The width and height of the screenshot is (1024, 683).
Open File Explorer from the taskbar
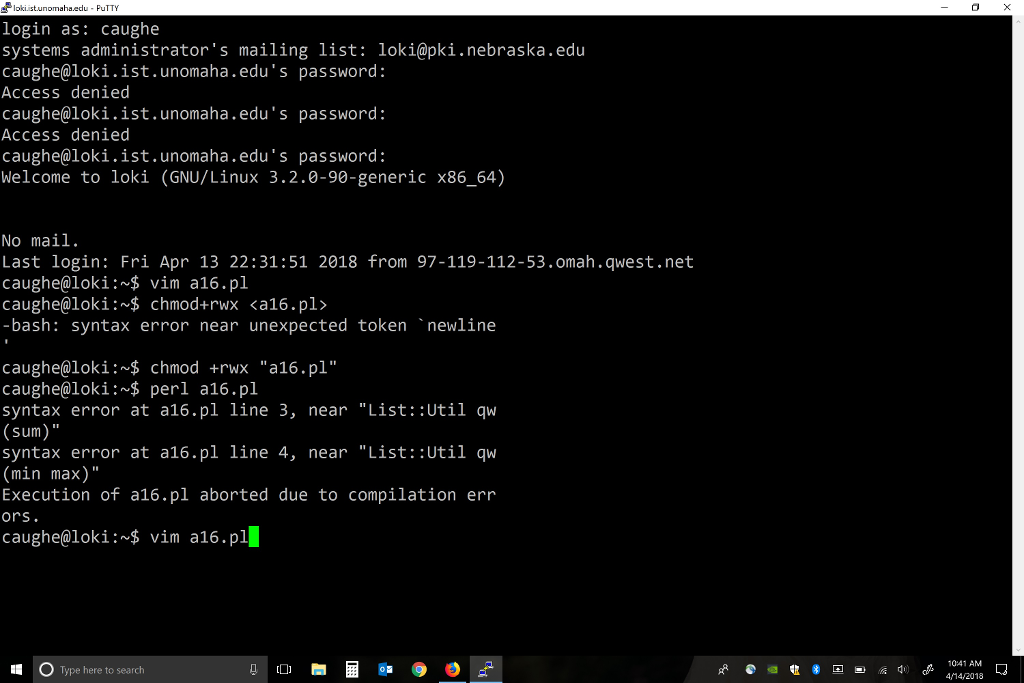[x=319, y=669]
